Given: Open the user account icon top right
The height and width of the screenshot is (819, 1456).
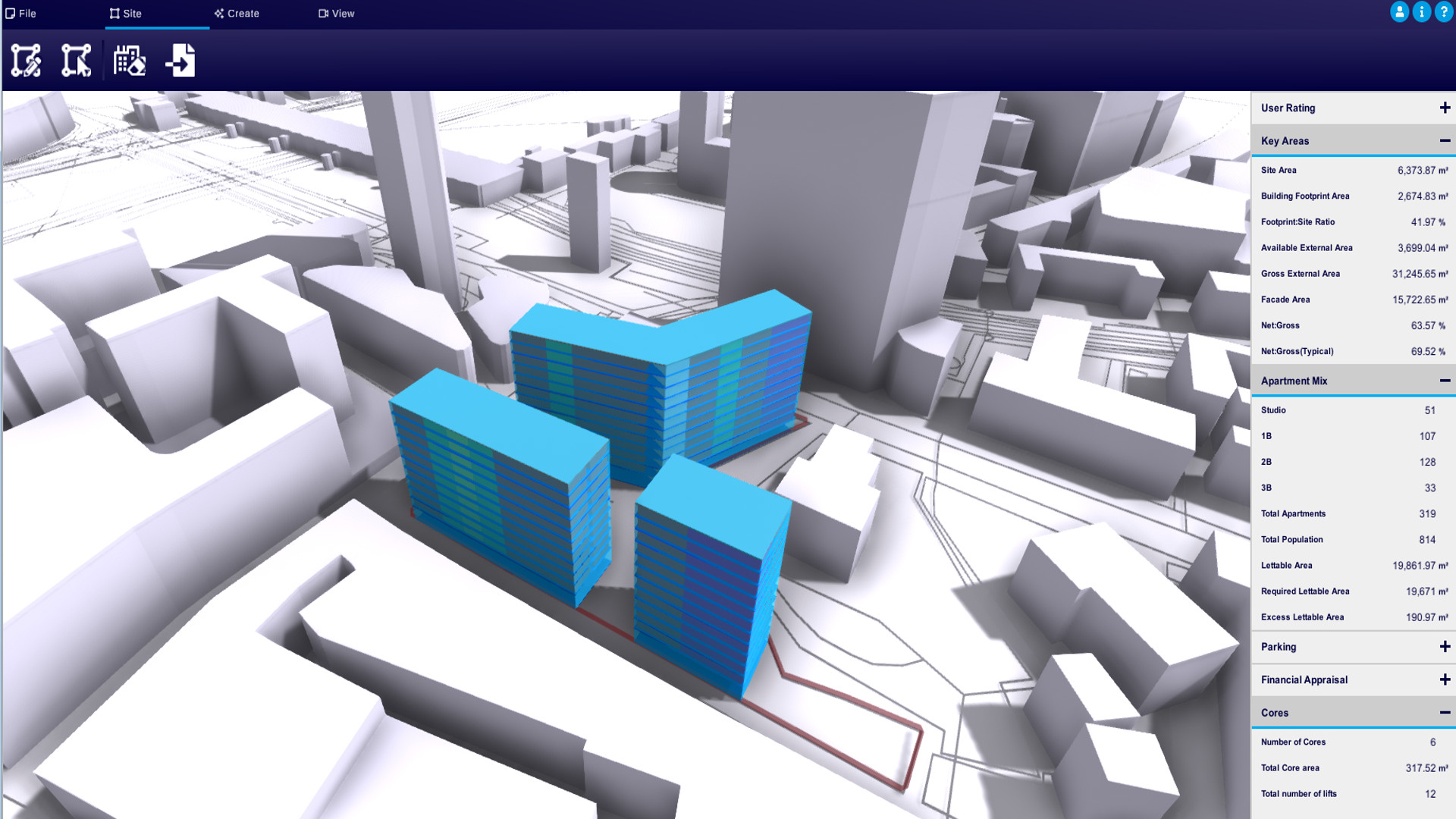Looking at the screenshot, I should [x=1399, y=11].
